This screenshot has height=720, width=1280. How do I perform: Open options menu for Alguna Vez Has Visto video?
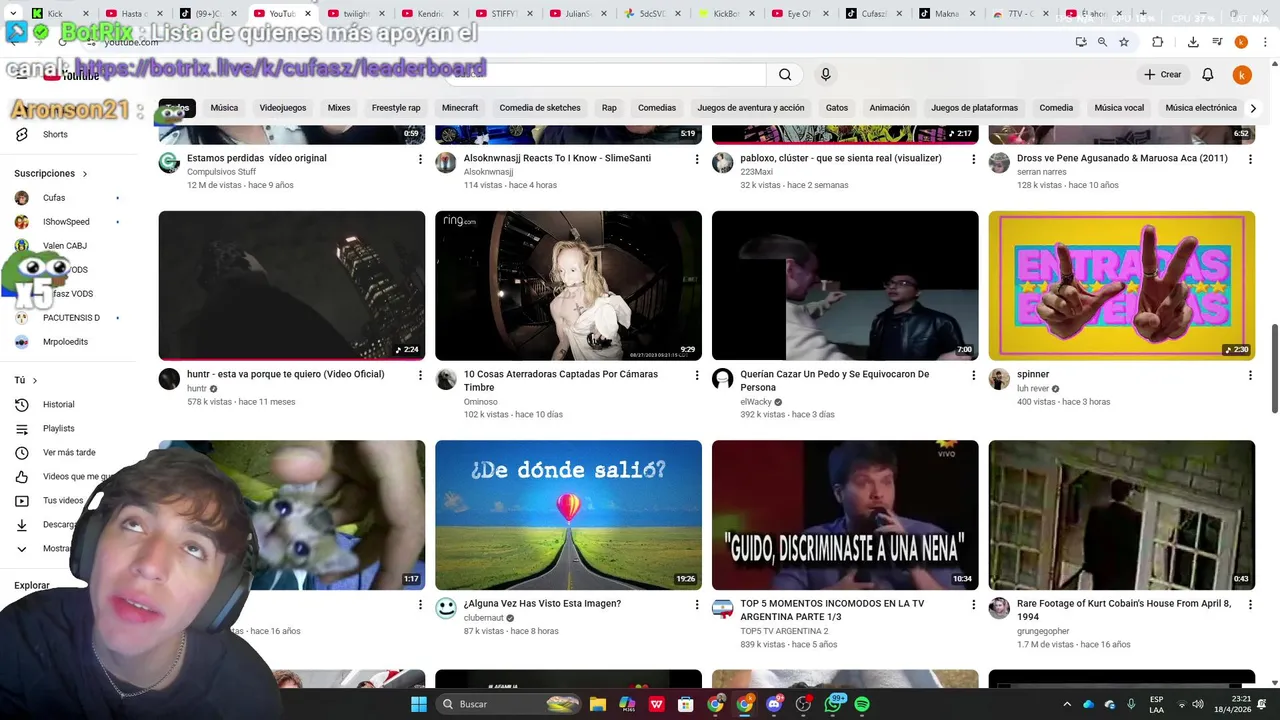pos(697,605)
